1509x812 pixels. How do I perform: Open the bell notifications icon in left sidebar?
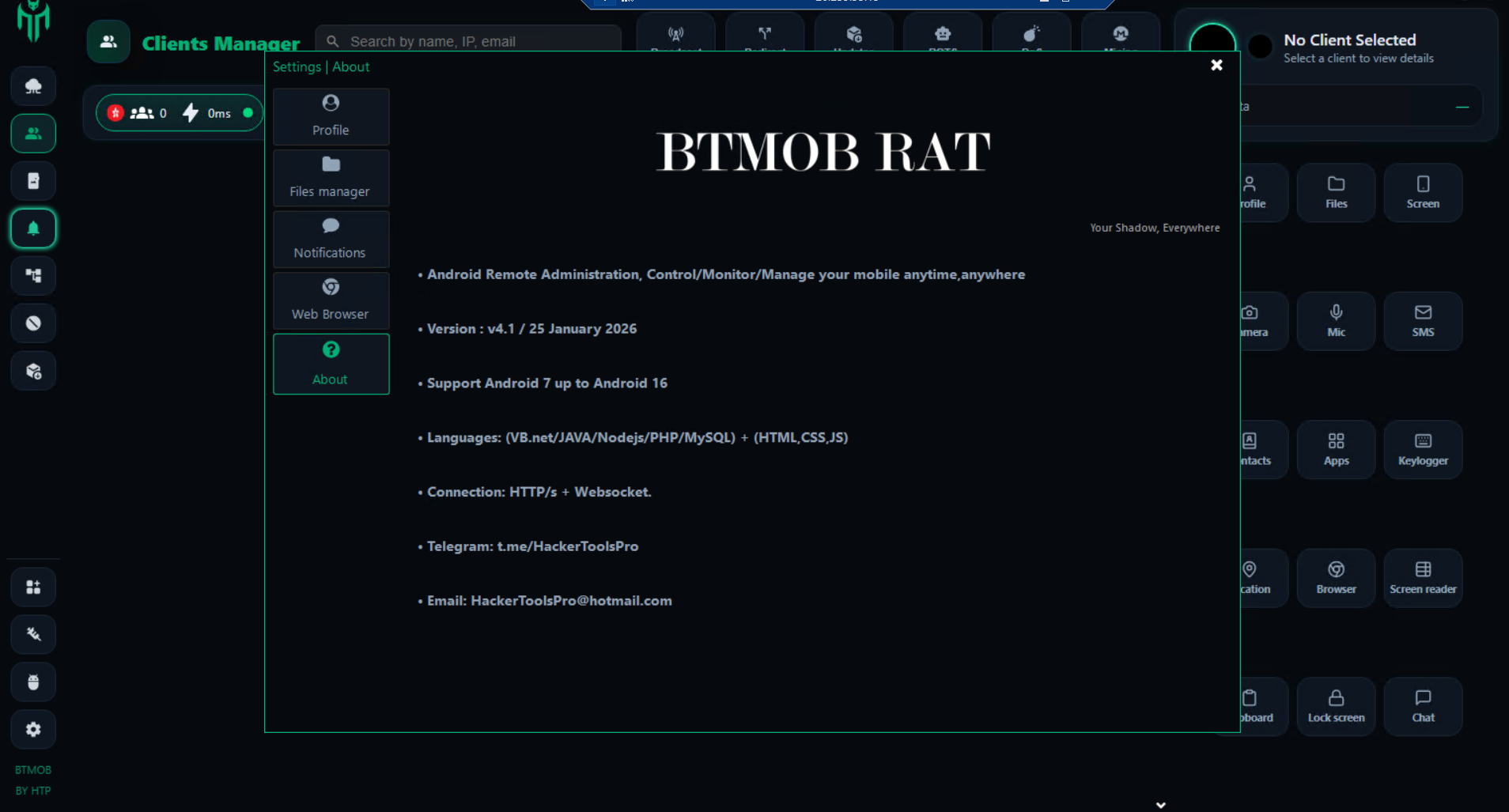pos(33,228)
